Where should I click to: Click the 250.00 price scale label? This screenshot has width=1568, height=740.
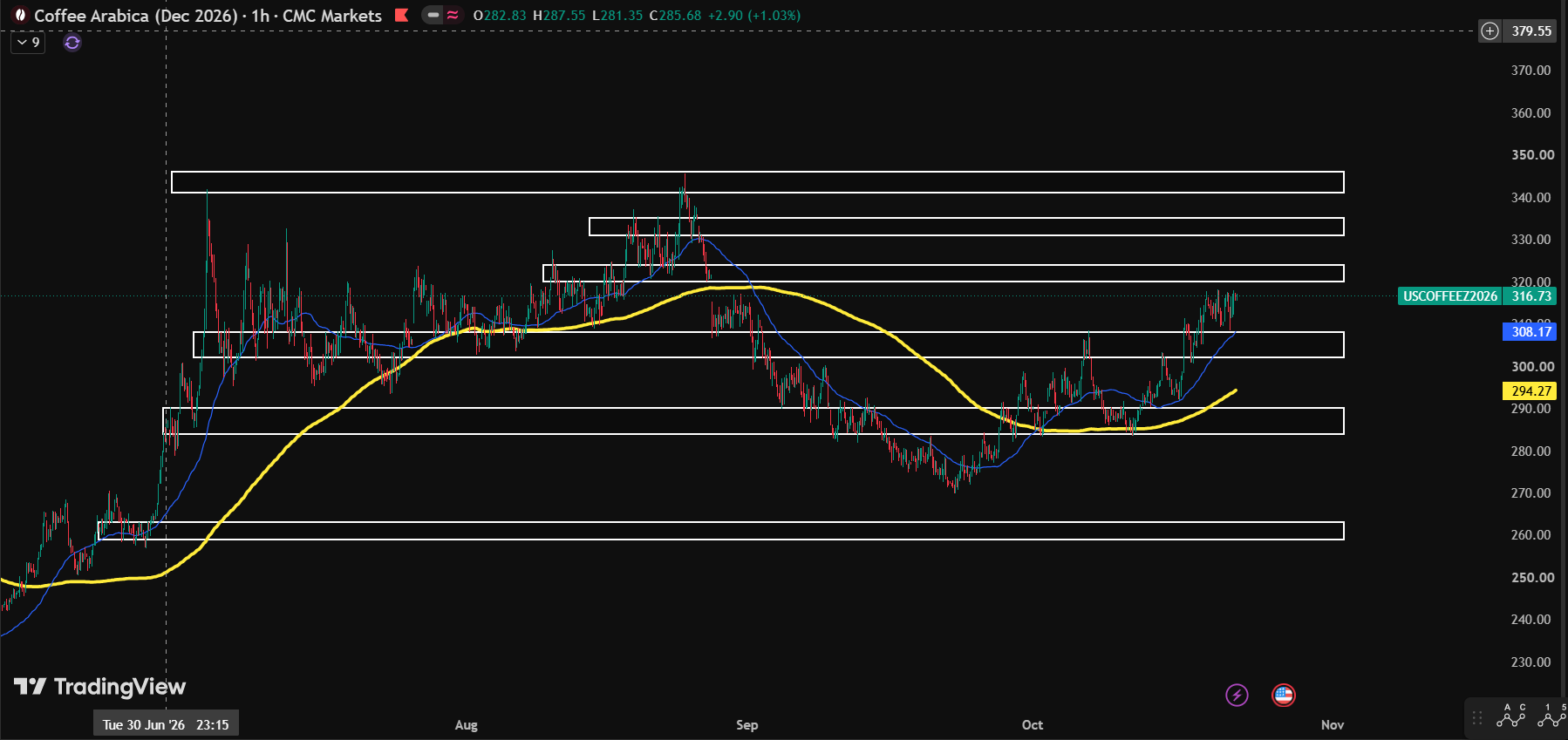click(x=1532, y=578)
